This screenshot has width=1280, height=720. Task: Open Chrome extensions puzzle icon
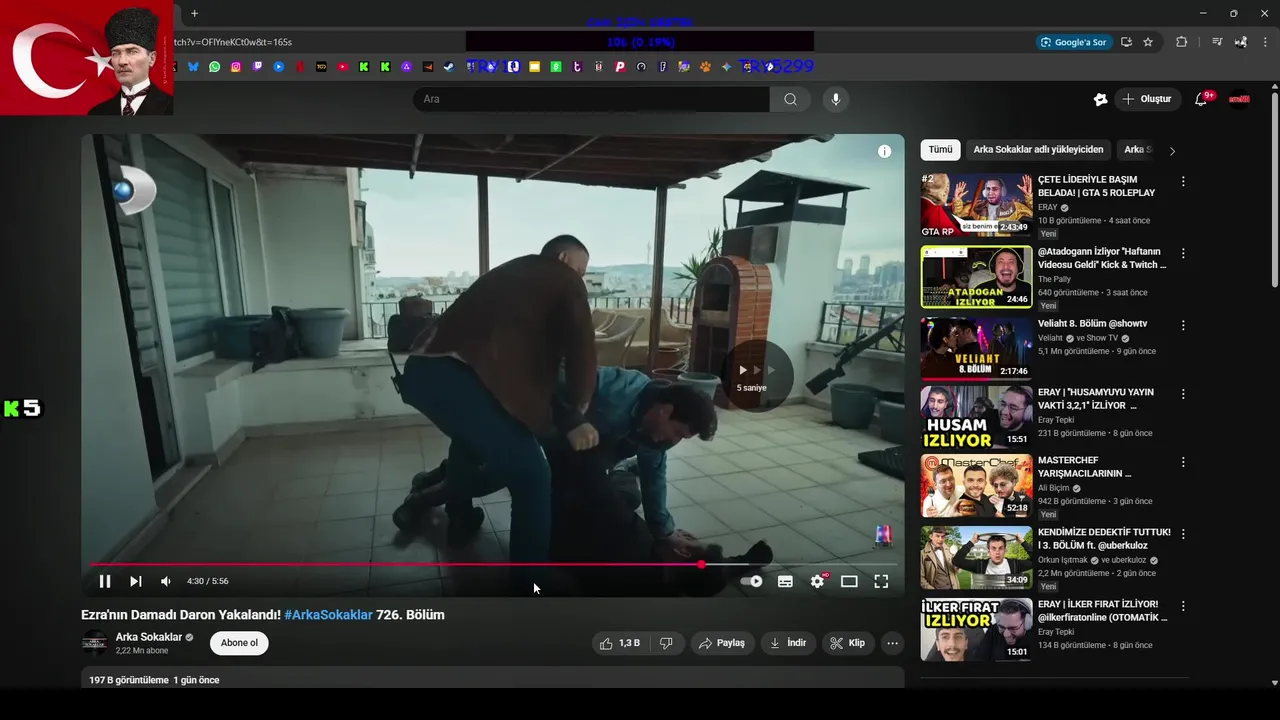tap(1181, 42)
